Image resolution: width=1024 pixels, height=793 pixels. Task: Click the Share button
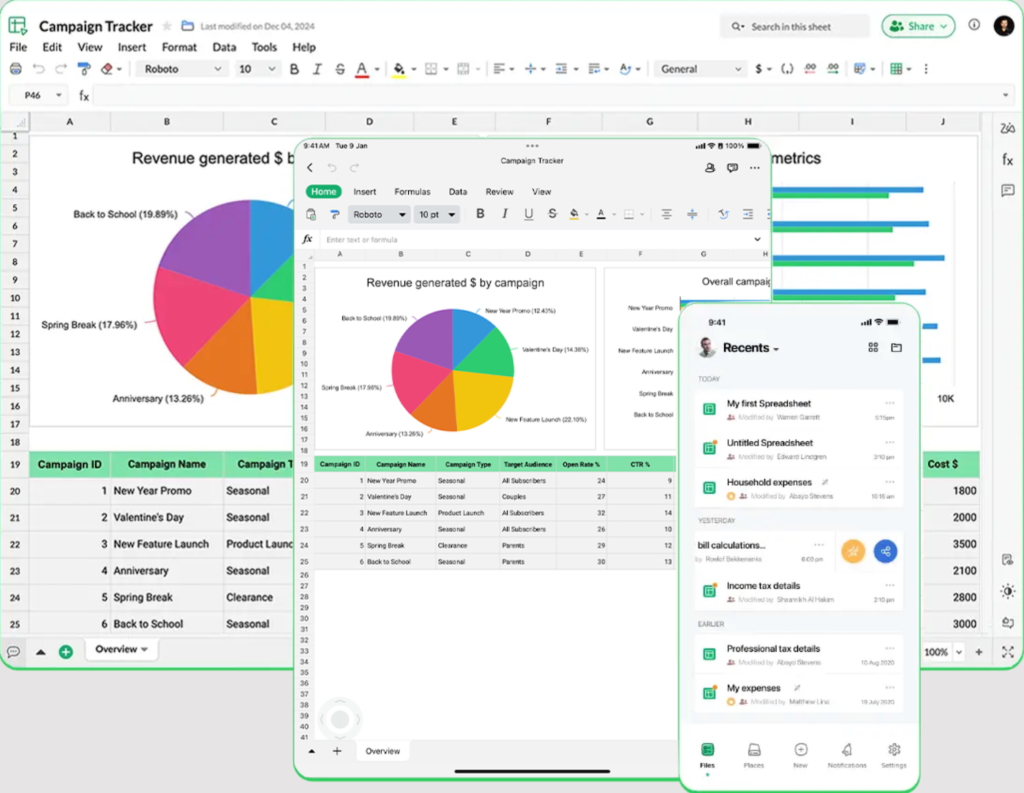point(917,26)
